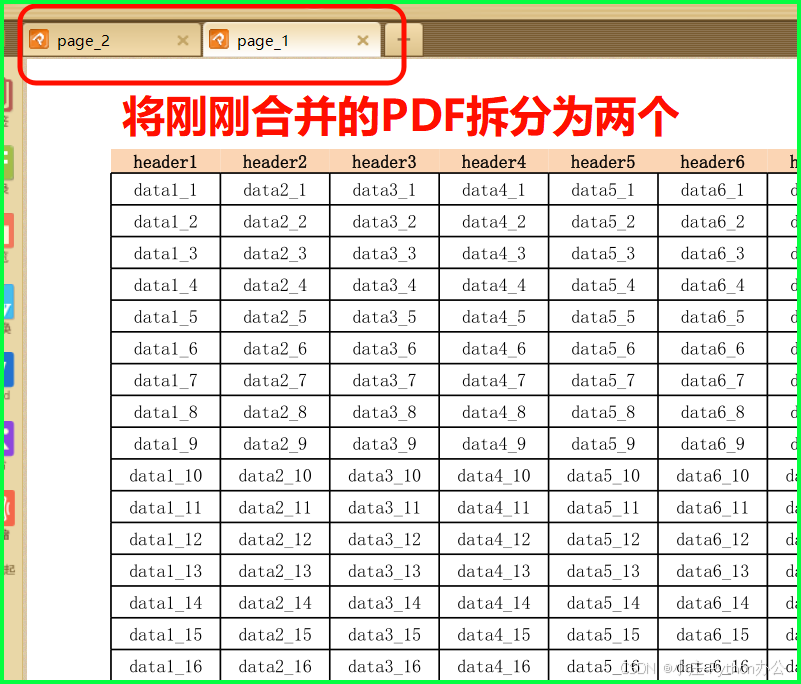Click the PDF icon on page_1 tab
The image size is (801, 684).
pyautogui.click(x=219, y=39)
